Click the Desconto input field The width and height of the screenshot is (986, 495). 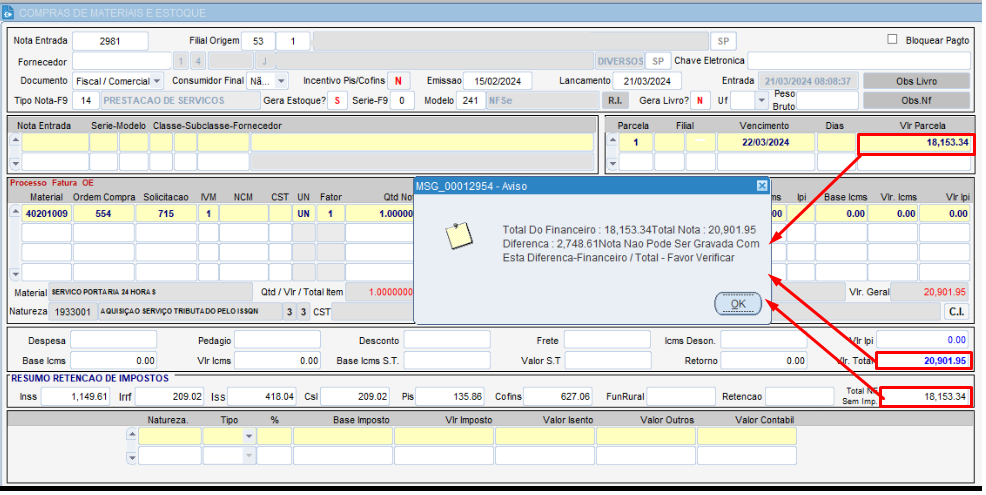(447, 340)
